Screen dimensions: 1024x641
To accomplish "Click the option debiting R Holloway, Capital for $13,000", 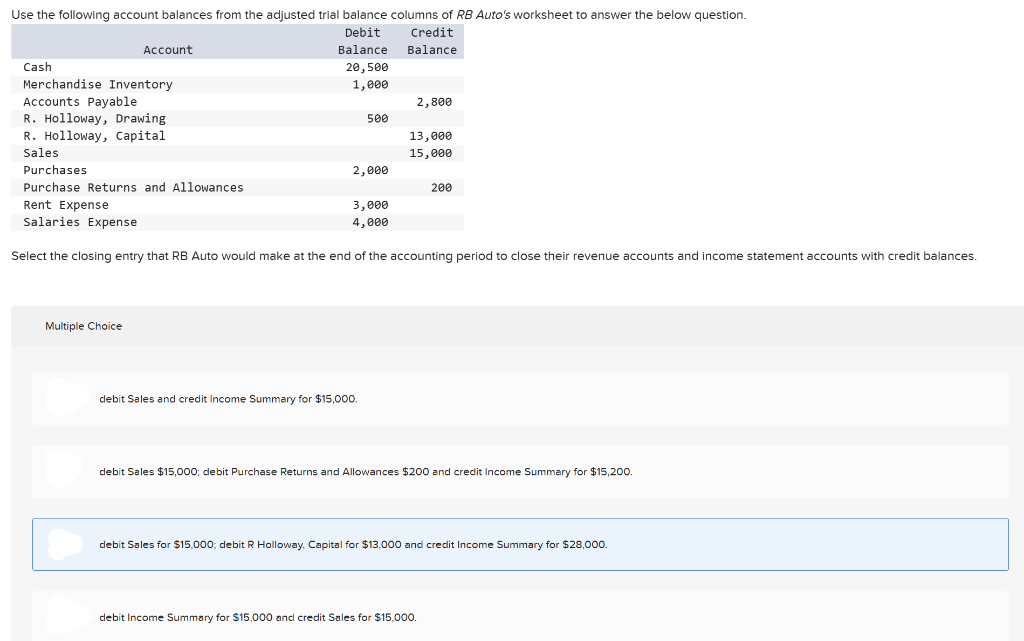I will (x=353, y=545).
